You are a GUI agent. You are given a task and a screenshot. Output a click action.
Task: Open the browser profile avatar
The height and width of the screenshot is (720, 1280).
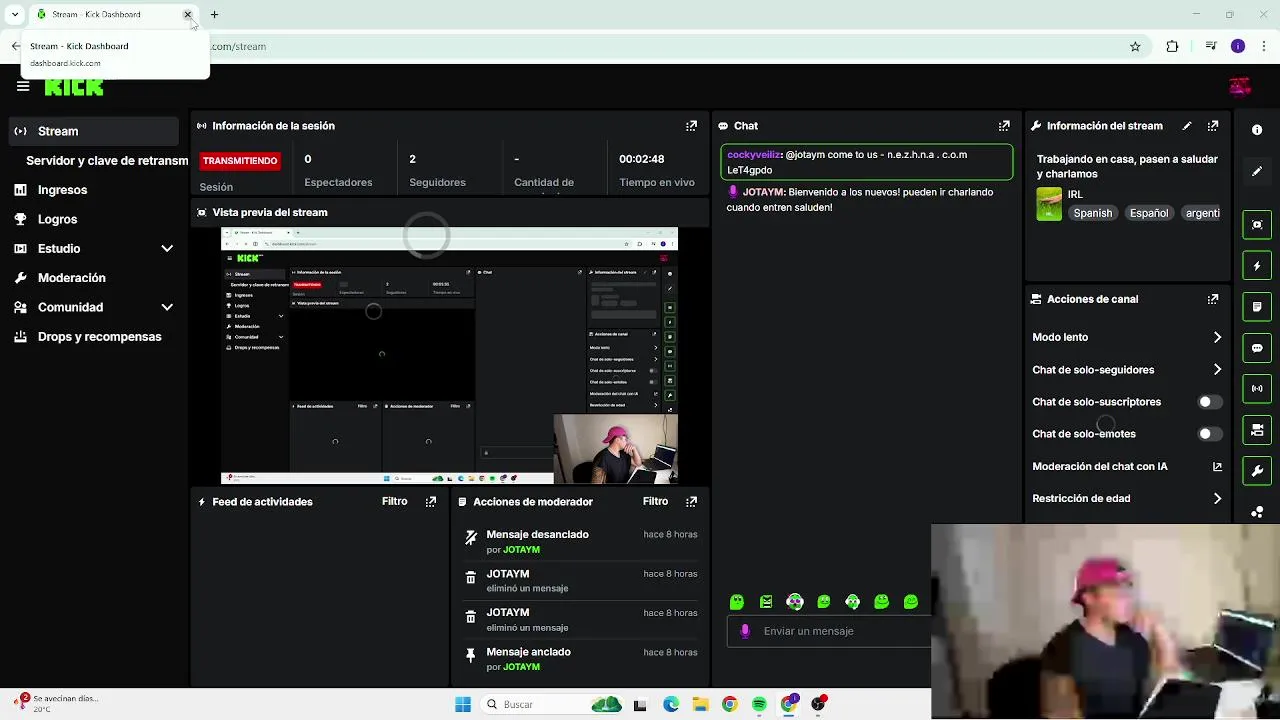(x=1237, y=46)
